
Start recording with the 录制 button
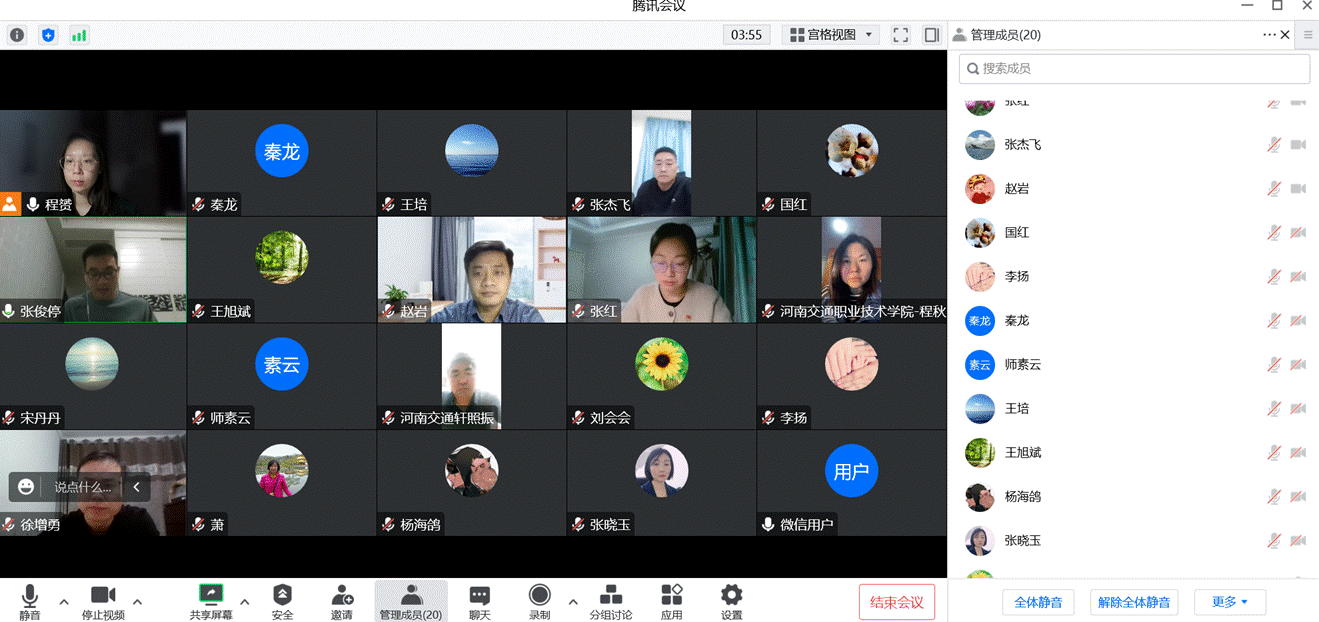click(x=539, y=596)
